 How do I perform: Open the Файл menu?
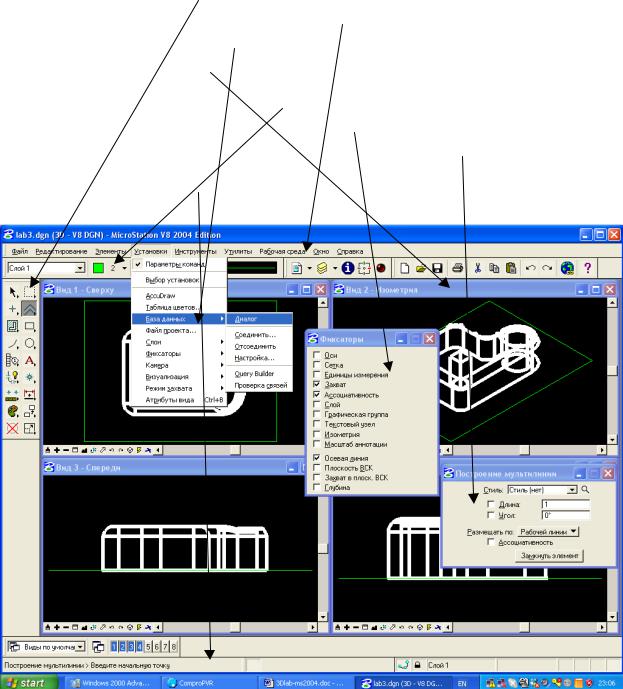[x=20, y=251]
